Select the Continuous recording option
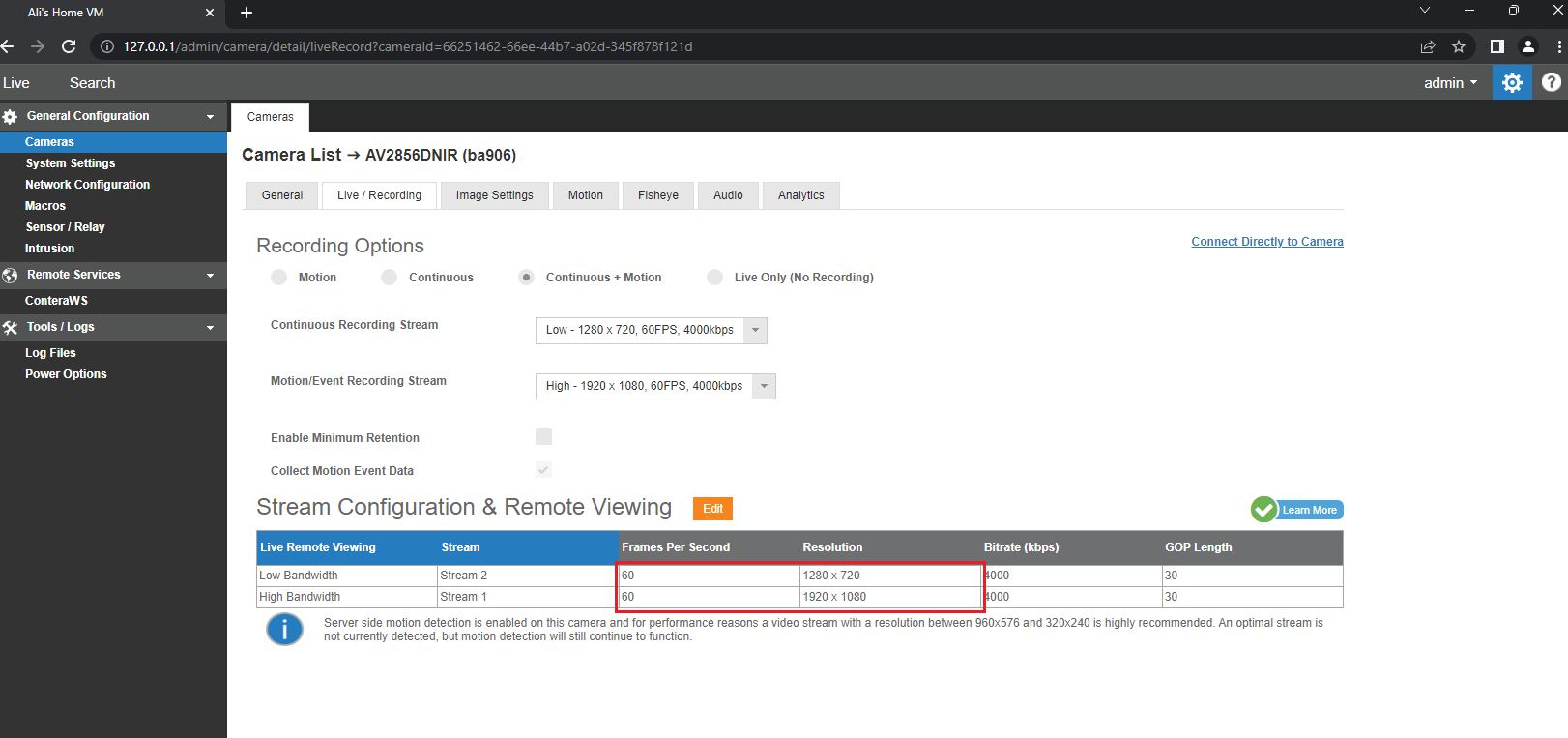The height and width of the screenshot is (738, 1568). [x=390, y=278]
